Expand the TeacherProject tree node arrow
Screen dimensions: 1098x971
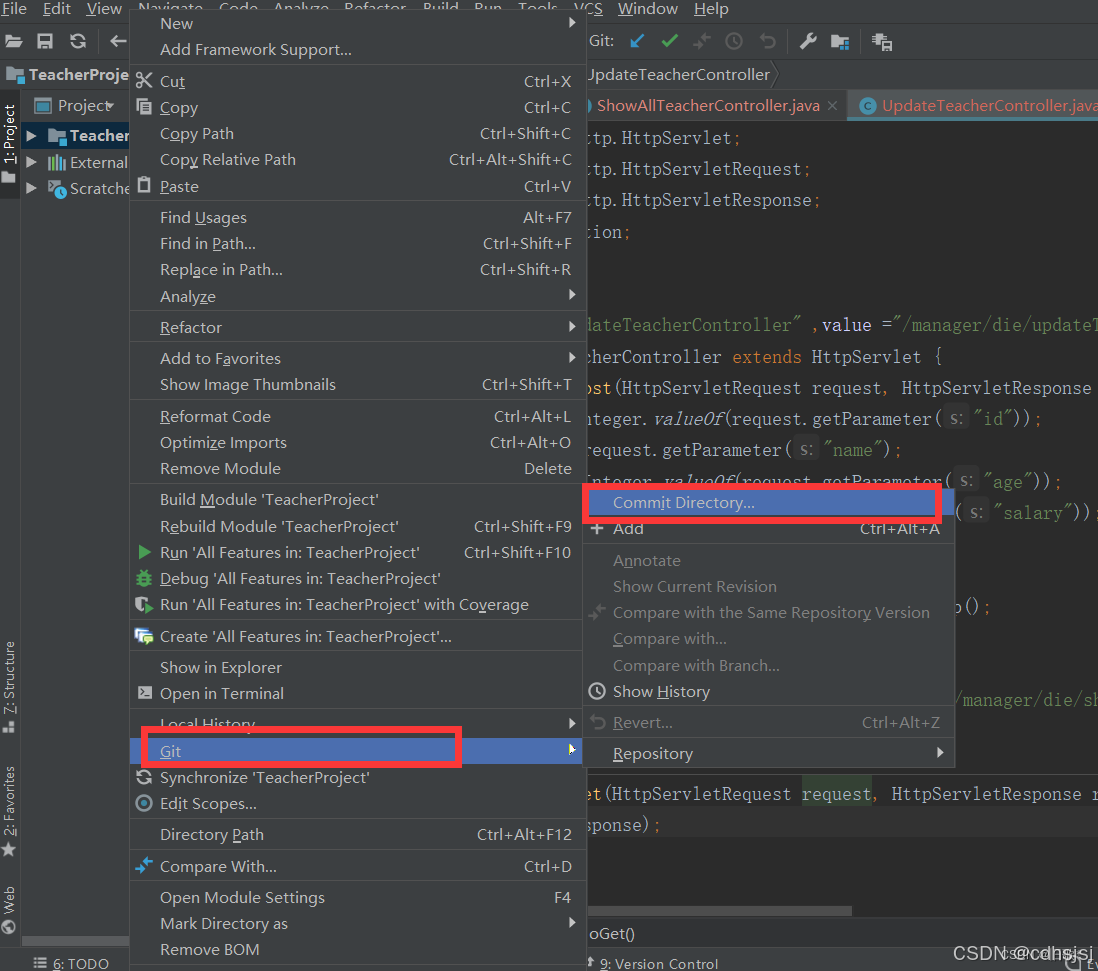(x=32, y=136)
